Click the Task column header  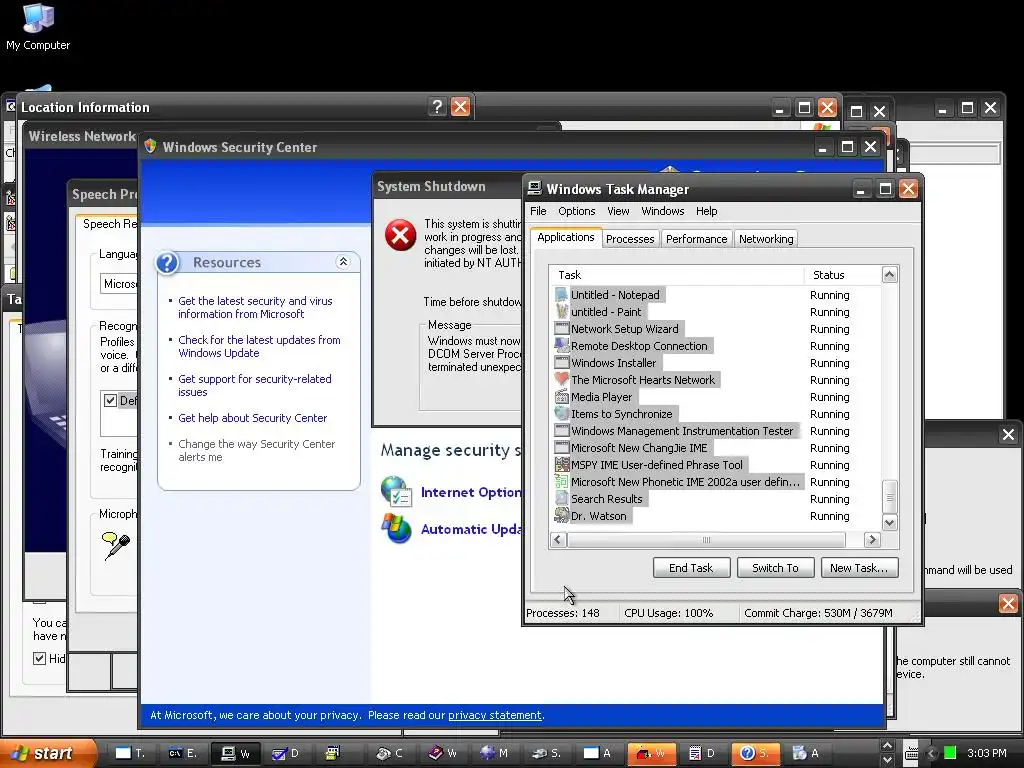click(x=677, y=275)
